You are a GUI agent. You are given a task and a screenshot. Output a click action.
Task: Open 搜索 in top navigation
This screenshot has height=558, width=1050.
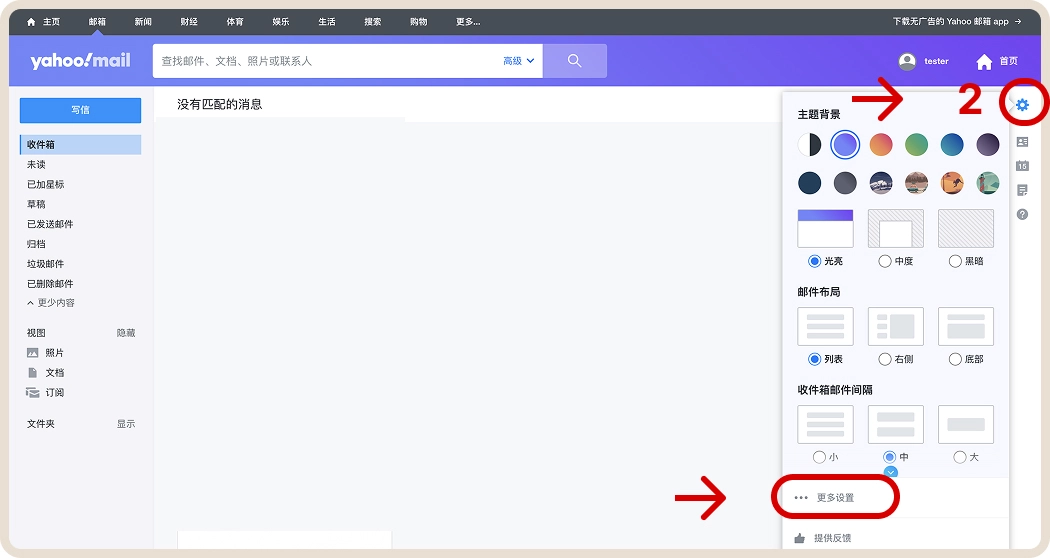373,21
